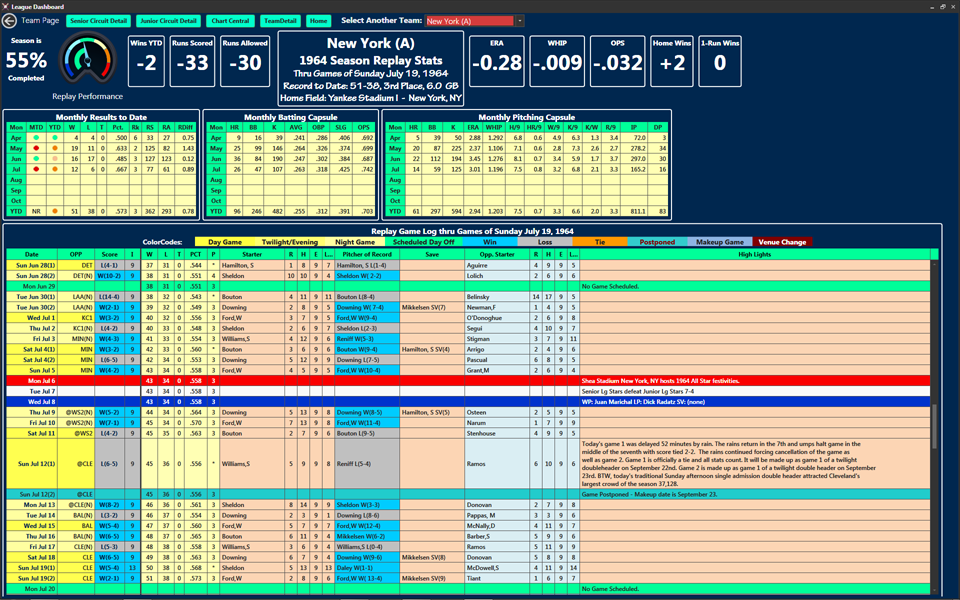Image resolution: width=960 pixels, height=600 pixels.
Task: Click the Monthly Results to Date table title
Action: pyautogui.click(x=101, y=117)
